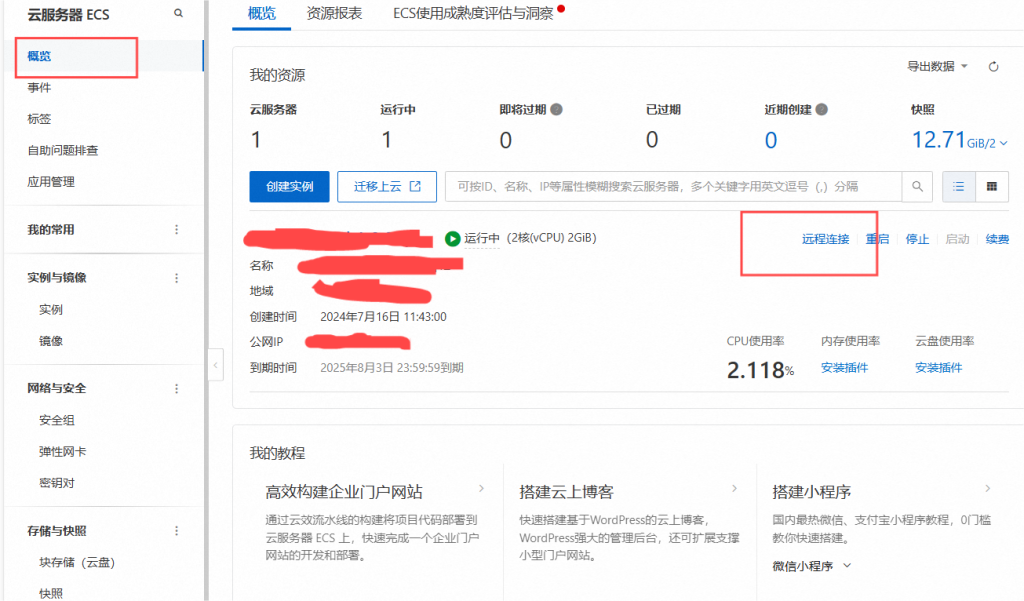Image resolution: width=1024 pixels, height=601 pixels.
Task: Open the 我的常用 more options menu
Action: (177, 230)
